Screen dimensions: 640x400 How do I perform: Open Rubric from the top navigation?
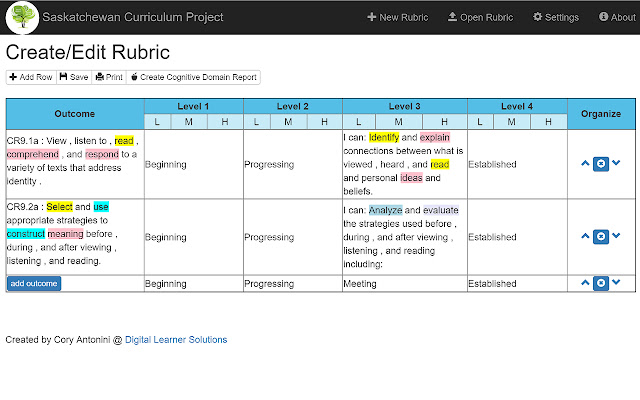[x=480, y=17]
